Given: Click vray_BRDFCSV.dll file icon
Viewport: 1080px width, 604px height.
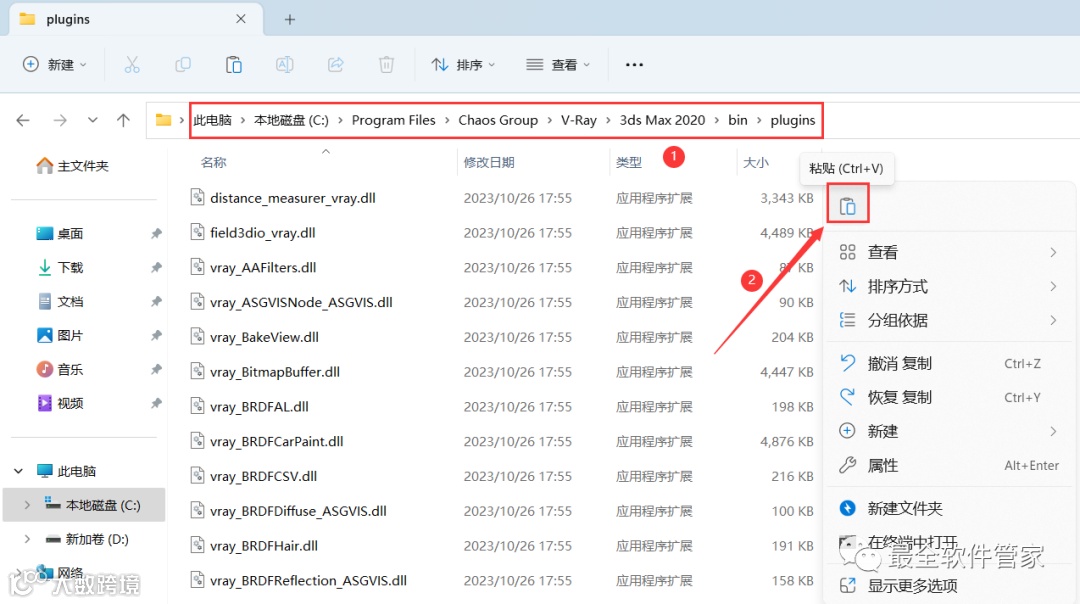Looking at the screenshot, I should [198, 475].
